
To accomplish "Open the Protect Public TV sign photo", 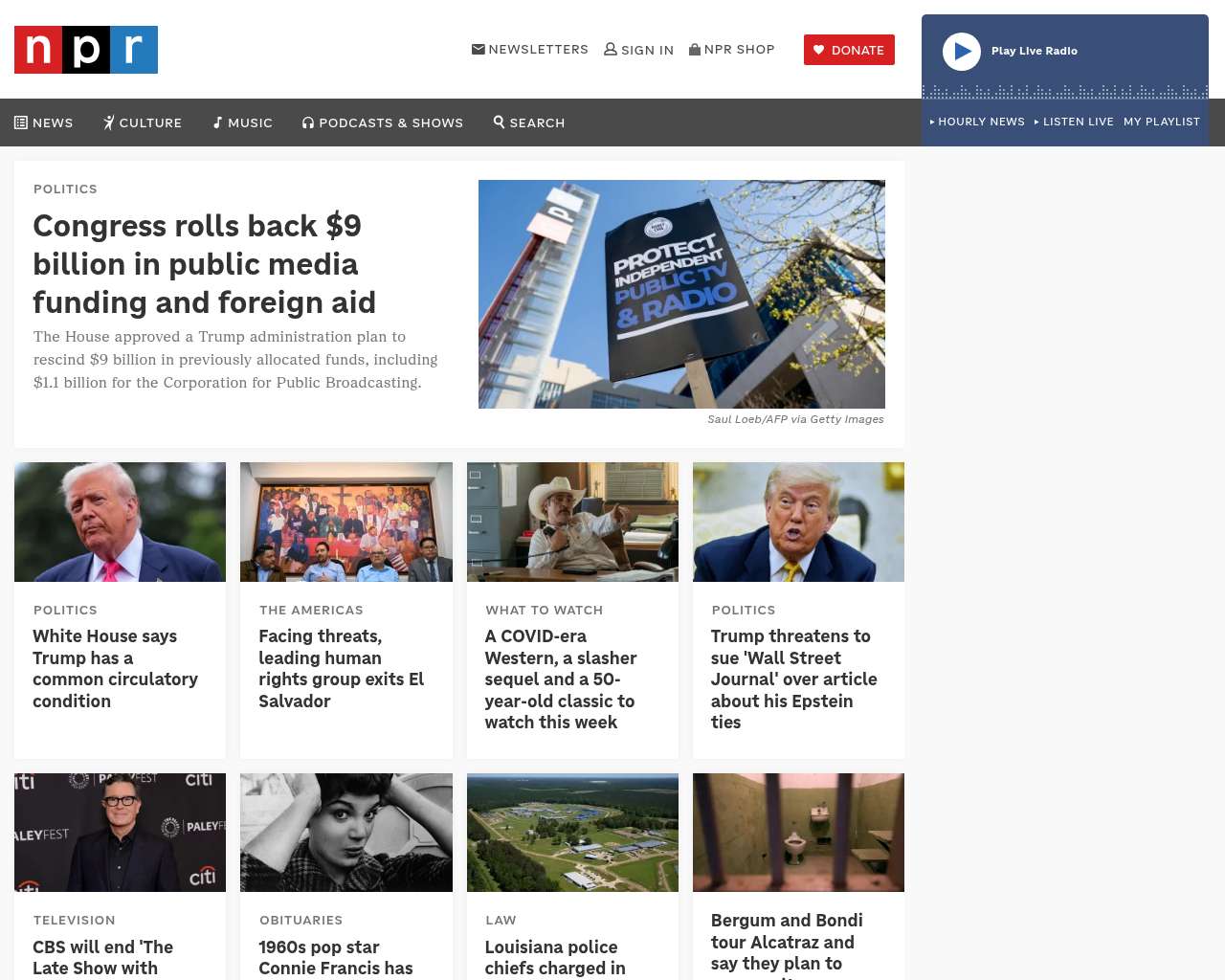I will tap(681, 294).
